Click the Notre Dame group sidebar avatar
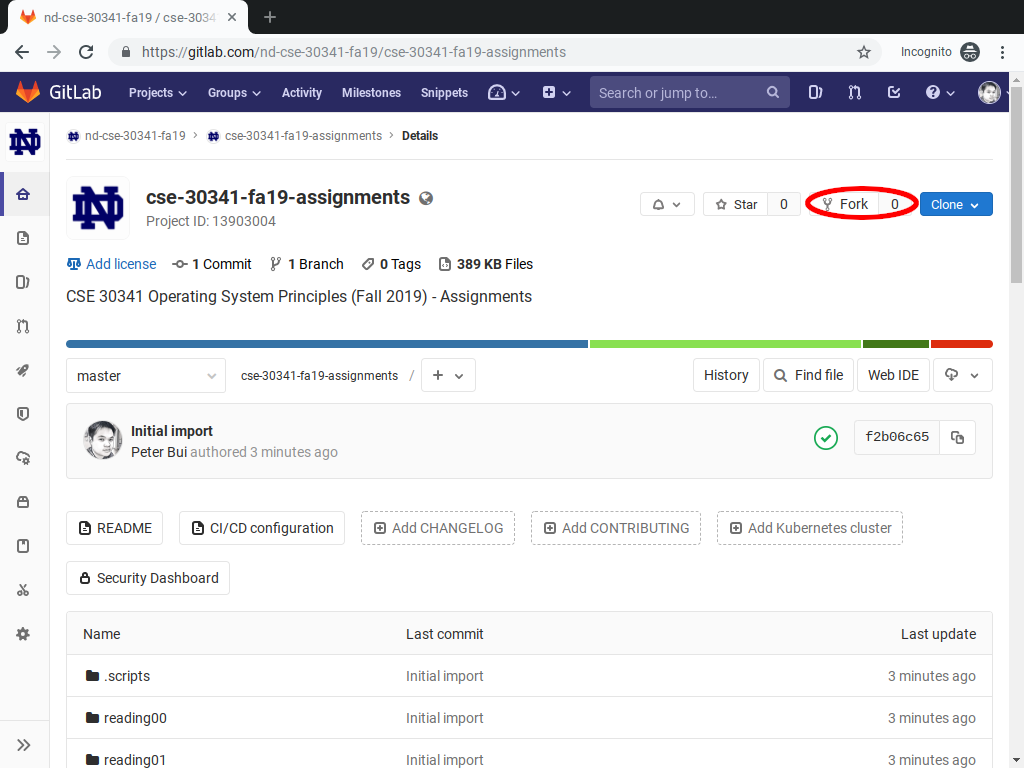The height and width of the screenshot is (768, 1024). [25, 142]
